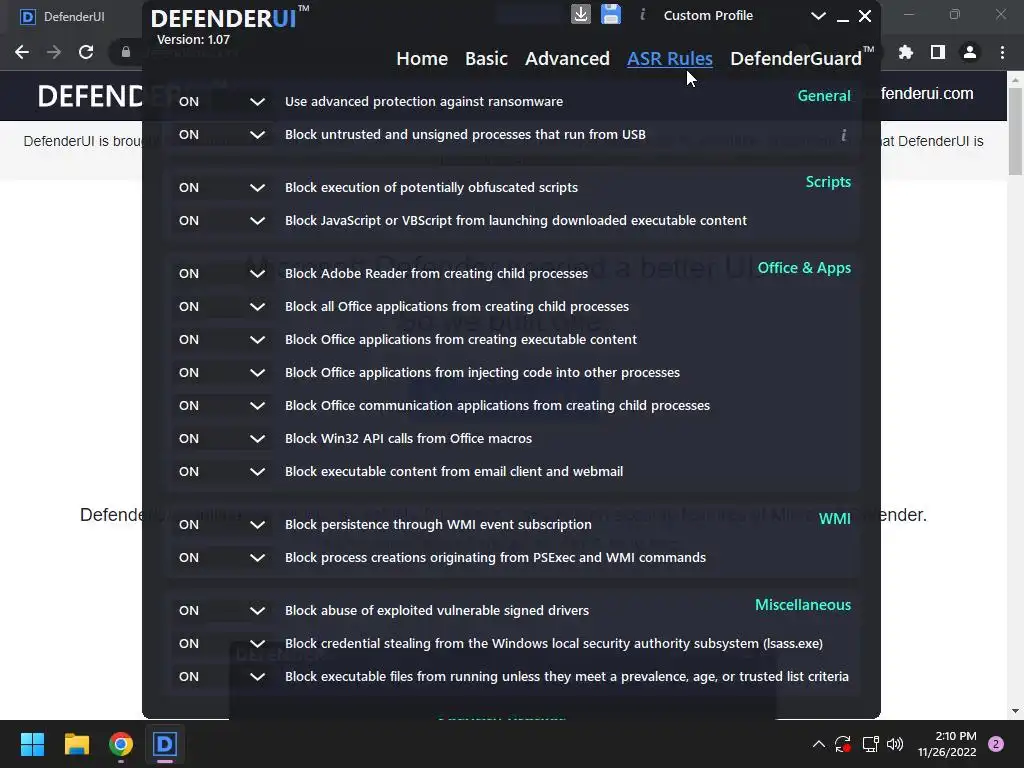The image size is (1024, 768).
Task: Click the Office & Apps section heading
Action: click(804, 268)
